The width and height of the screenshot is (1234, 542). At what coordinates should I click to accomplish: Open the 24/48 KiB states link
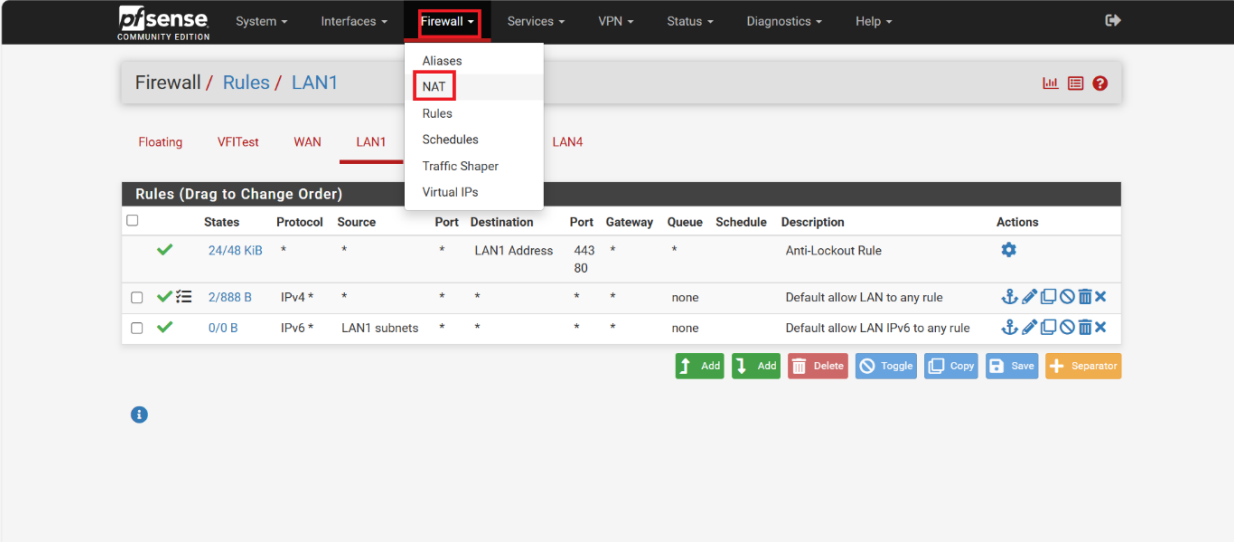[x=235, y=250]
